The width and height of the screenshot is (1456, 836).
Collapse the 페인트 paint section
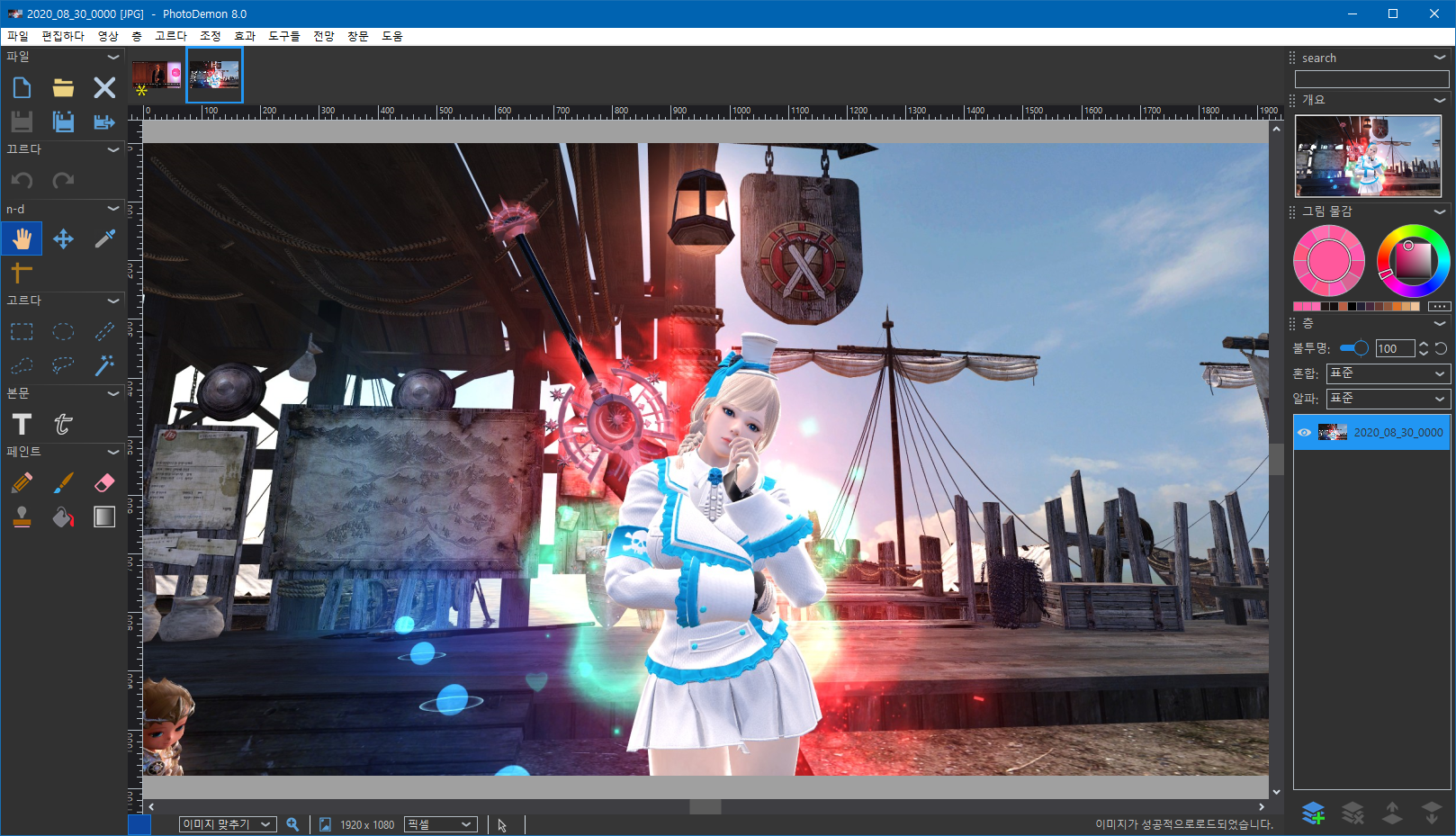click(113, 452)
